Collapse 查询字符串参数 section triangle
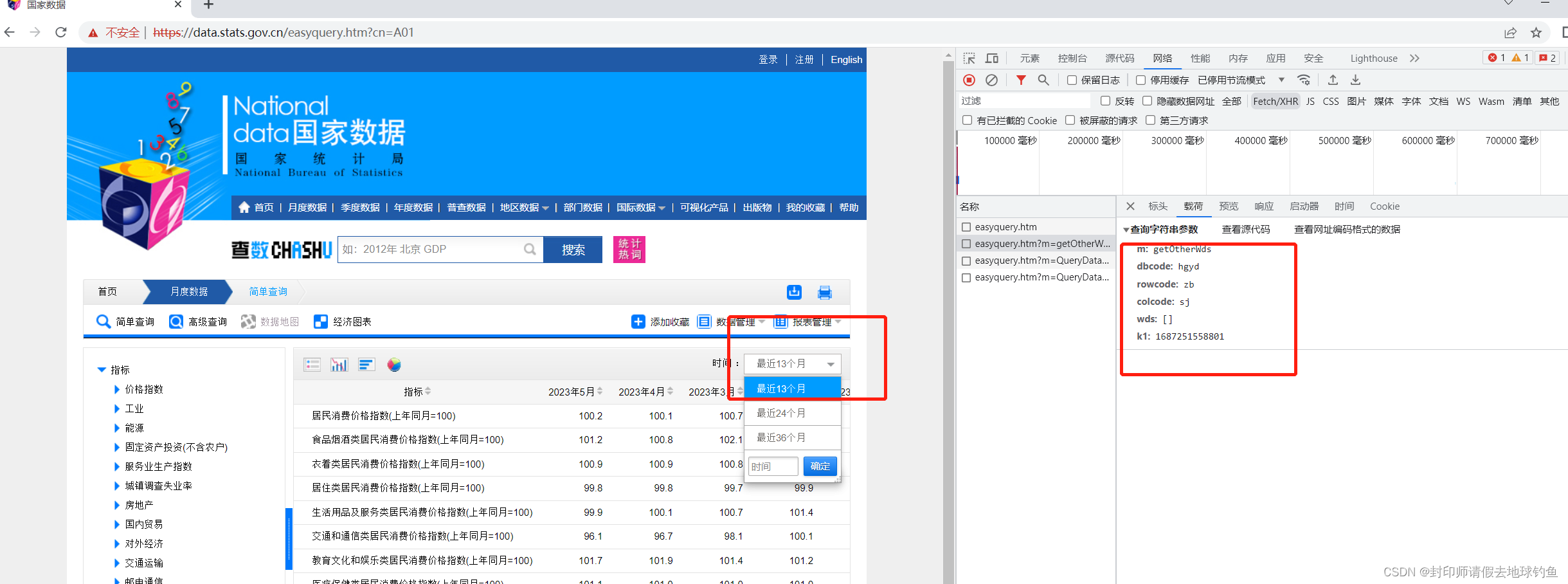 click(1126, 230)
